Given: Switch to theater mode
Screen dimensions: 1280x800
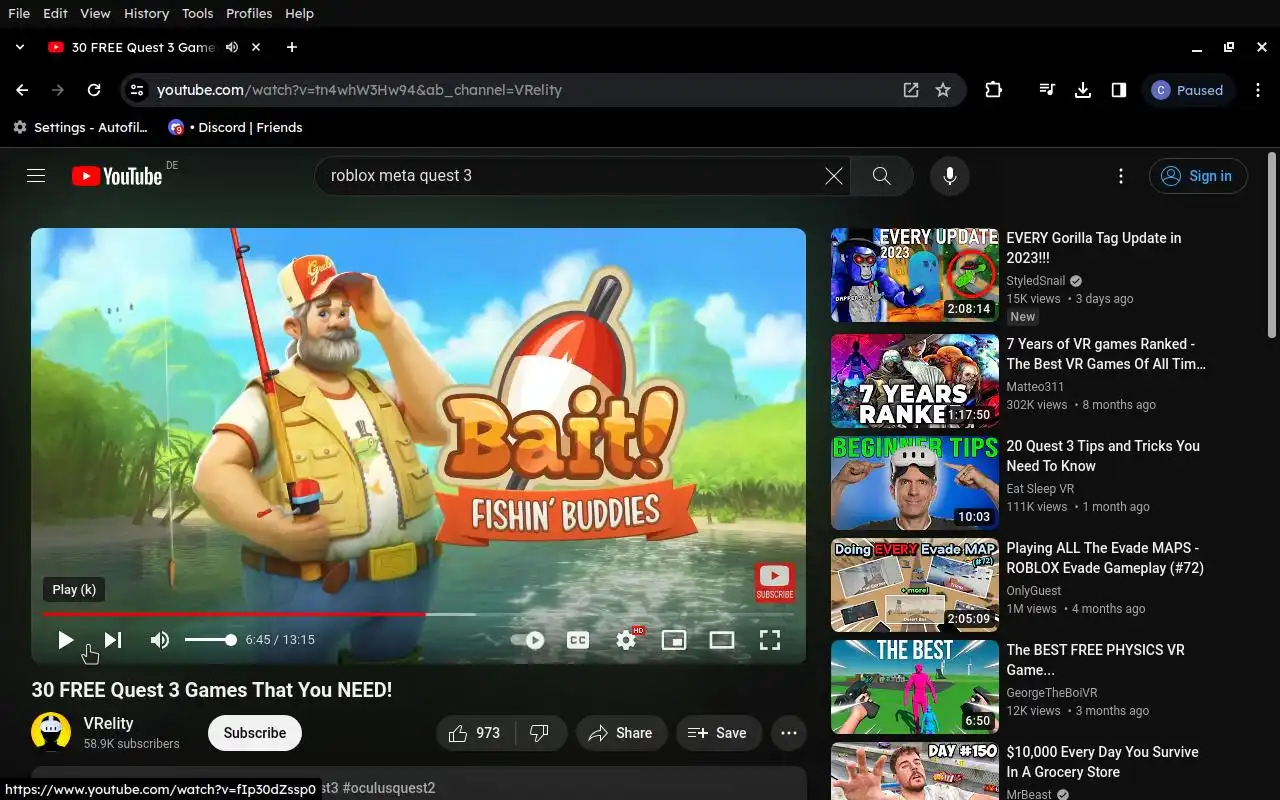Looking at the screenshot, I should (722, 640).
